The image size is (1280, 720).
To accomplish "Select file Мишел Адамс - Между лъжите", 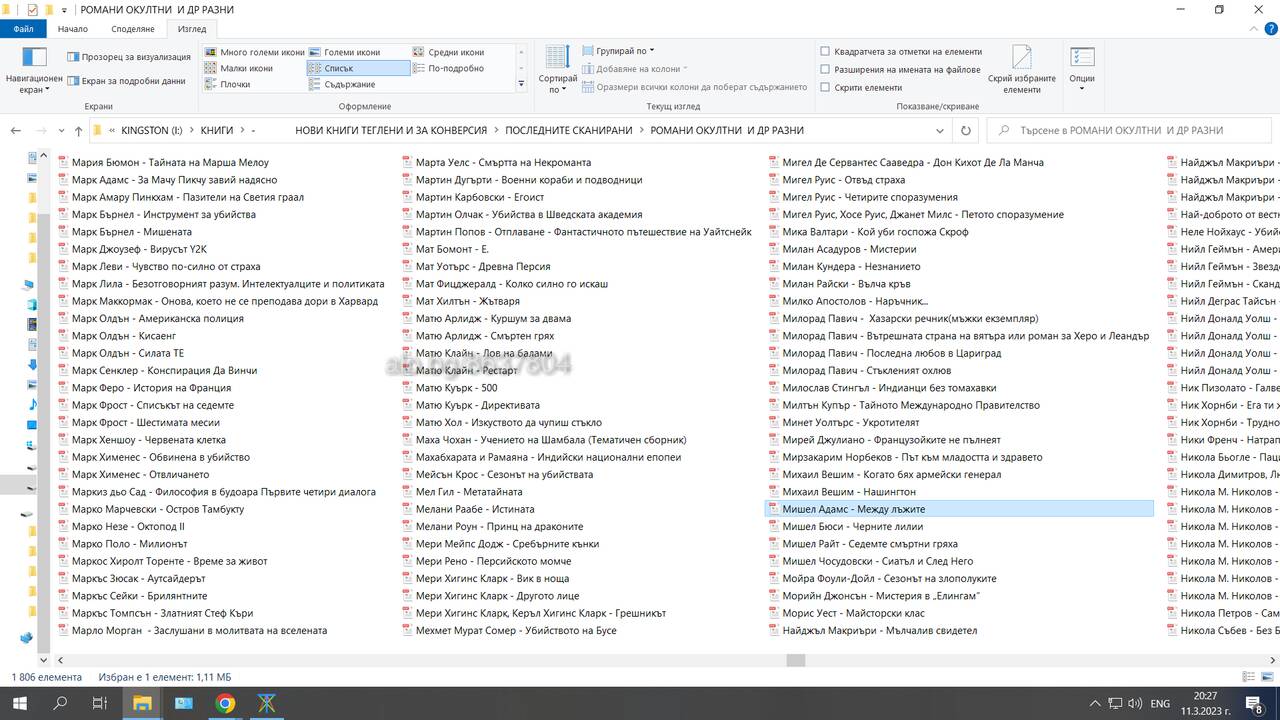I will pyautogui.click(x=958, y=509).
